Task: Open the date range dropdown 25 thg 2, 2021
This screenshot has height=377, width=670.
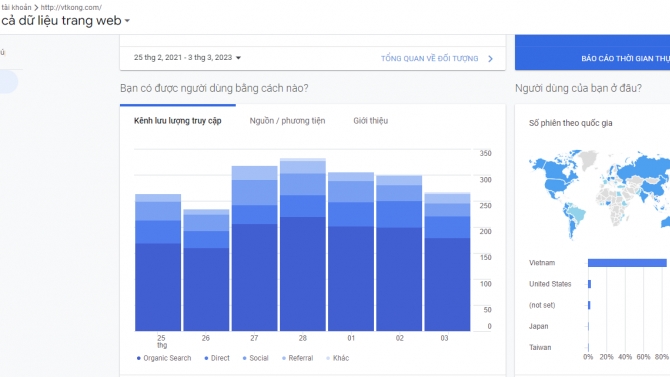Action: 187,58
